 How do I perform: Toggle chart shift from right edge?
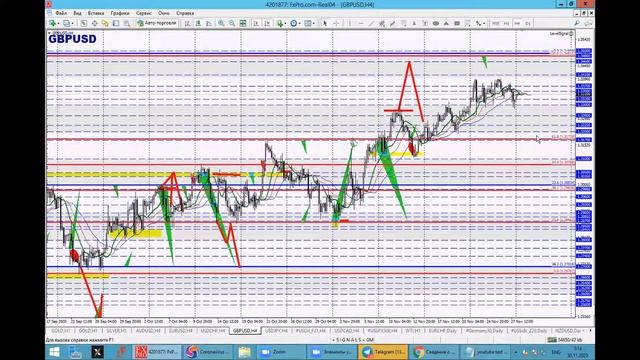[x=267, y=23]
